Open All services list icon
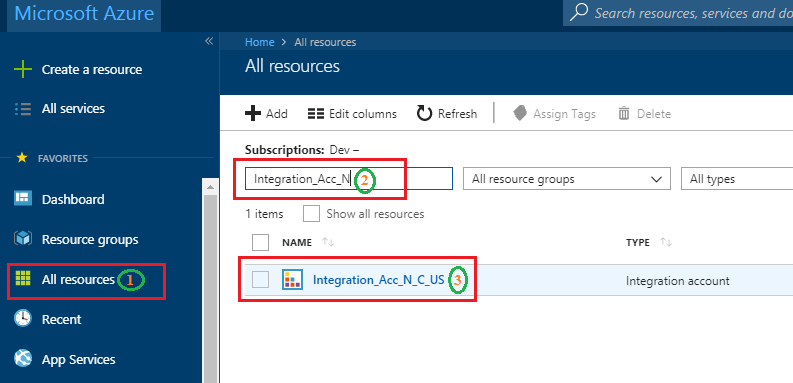793x383 pixels. click(x=23, y=108)
